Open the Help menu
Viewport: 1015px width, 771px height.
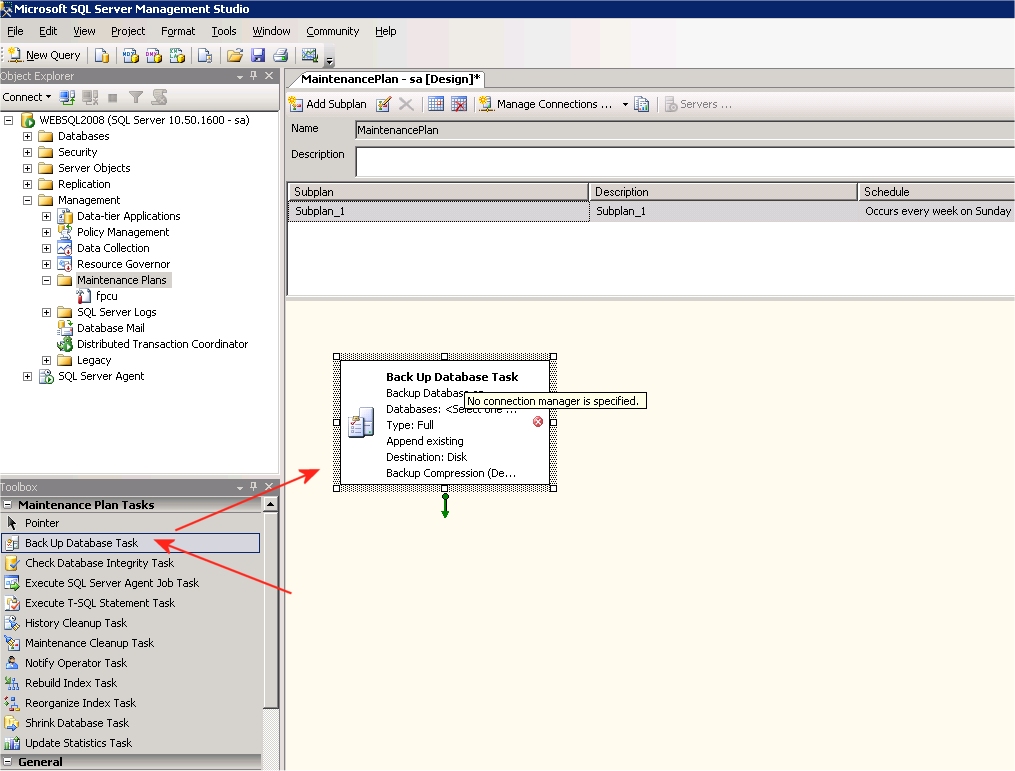coord(386,31)
